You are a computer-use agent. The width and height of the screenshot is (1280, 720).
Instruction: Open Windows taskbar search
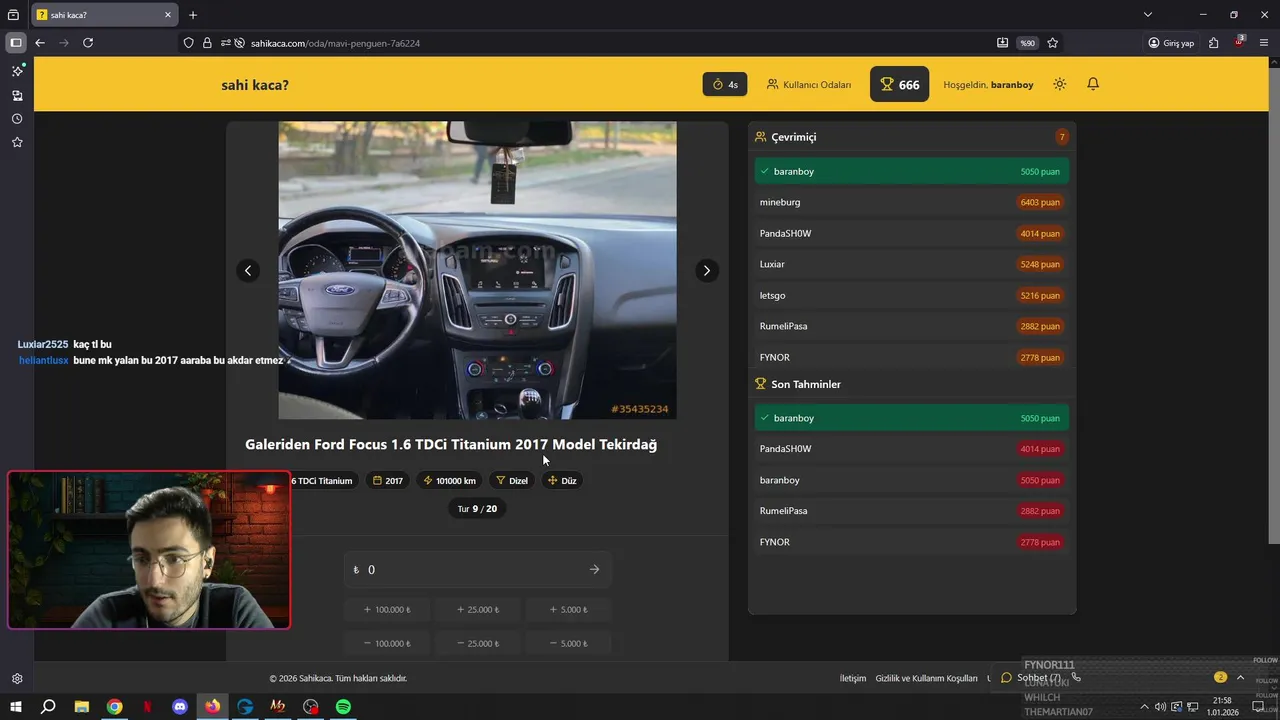[x=48, y=707]
